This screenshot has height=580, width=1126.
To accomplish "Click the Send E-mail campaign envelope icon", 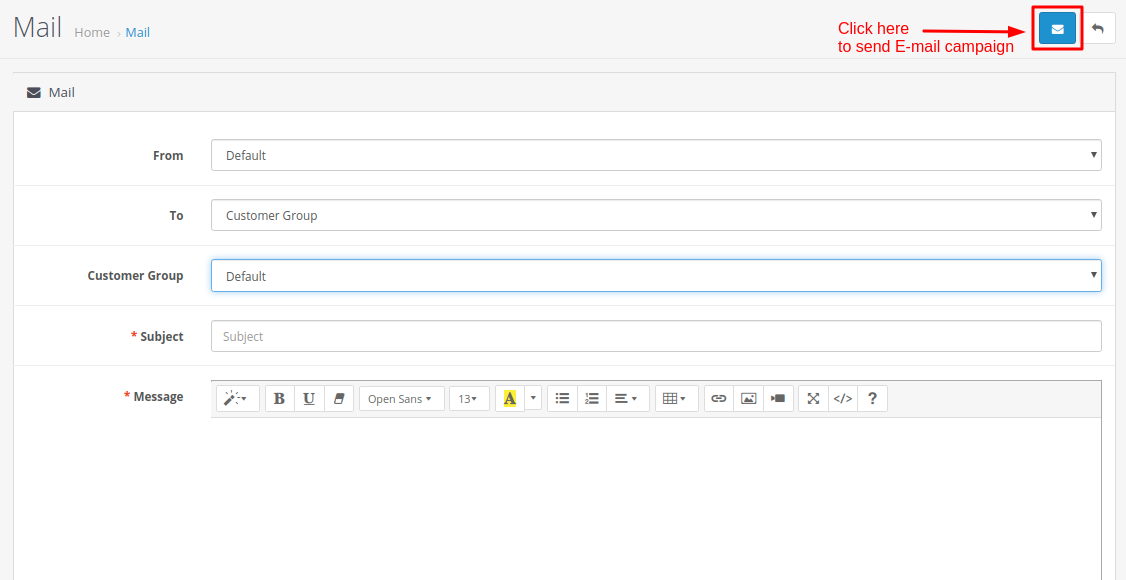I will click(1057, 28).
